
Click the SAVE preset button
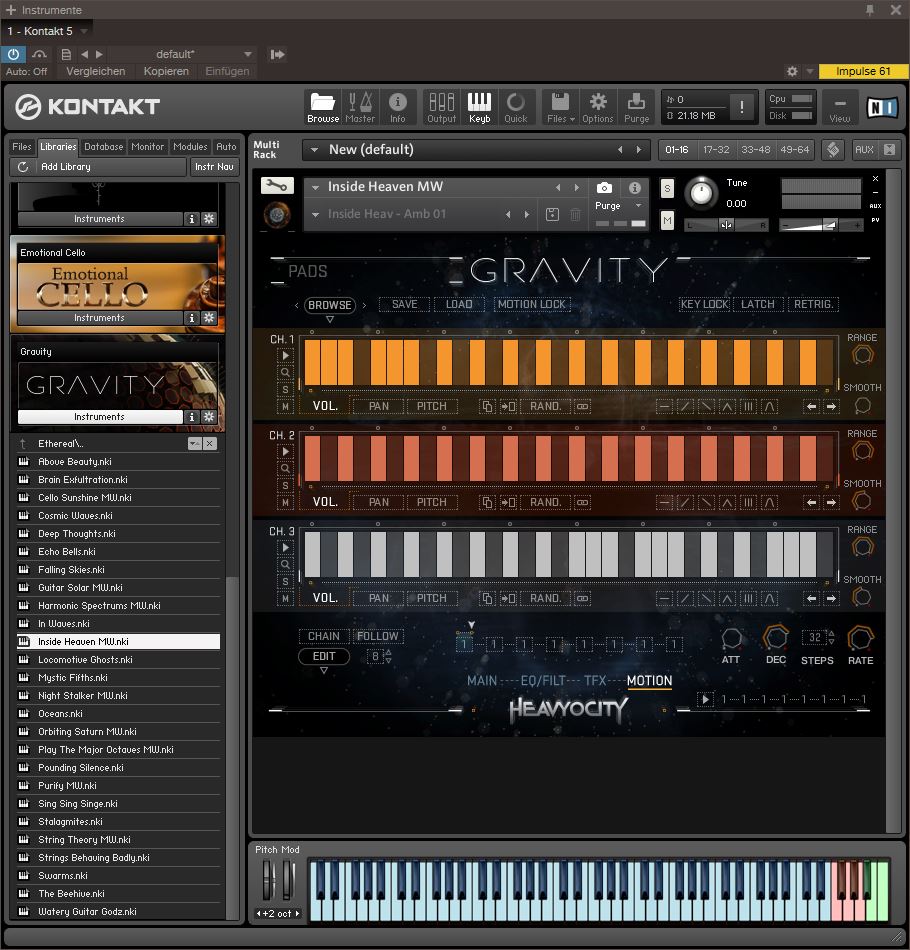(x=404, y=304)
